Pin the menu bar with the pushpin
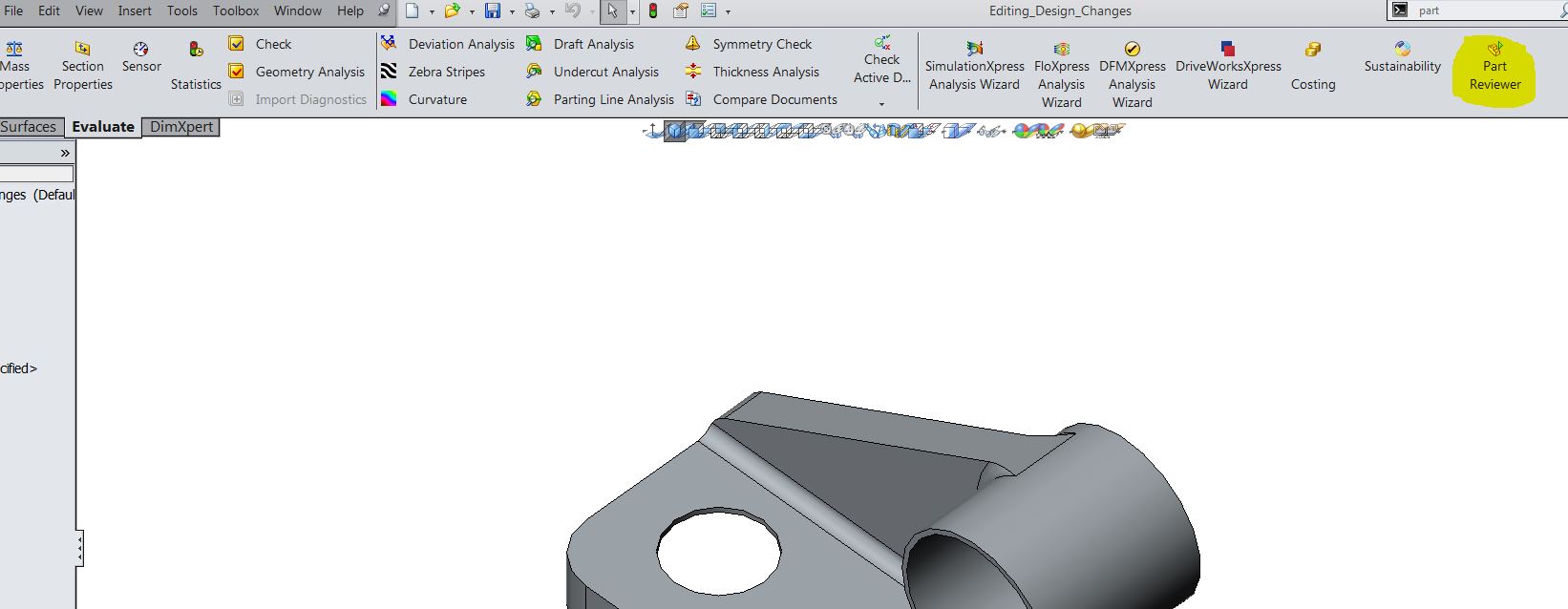 (384, 10)
